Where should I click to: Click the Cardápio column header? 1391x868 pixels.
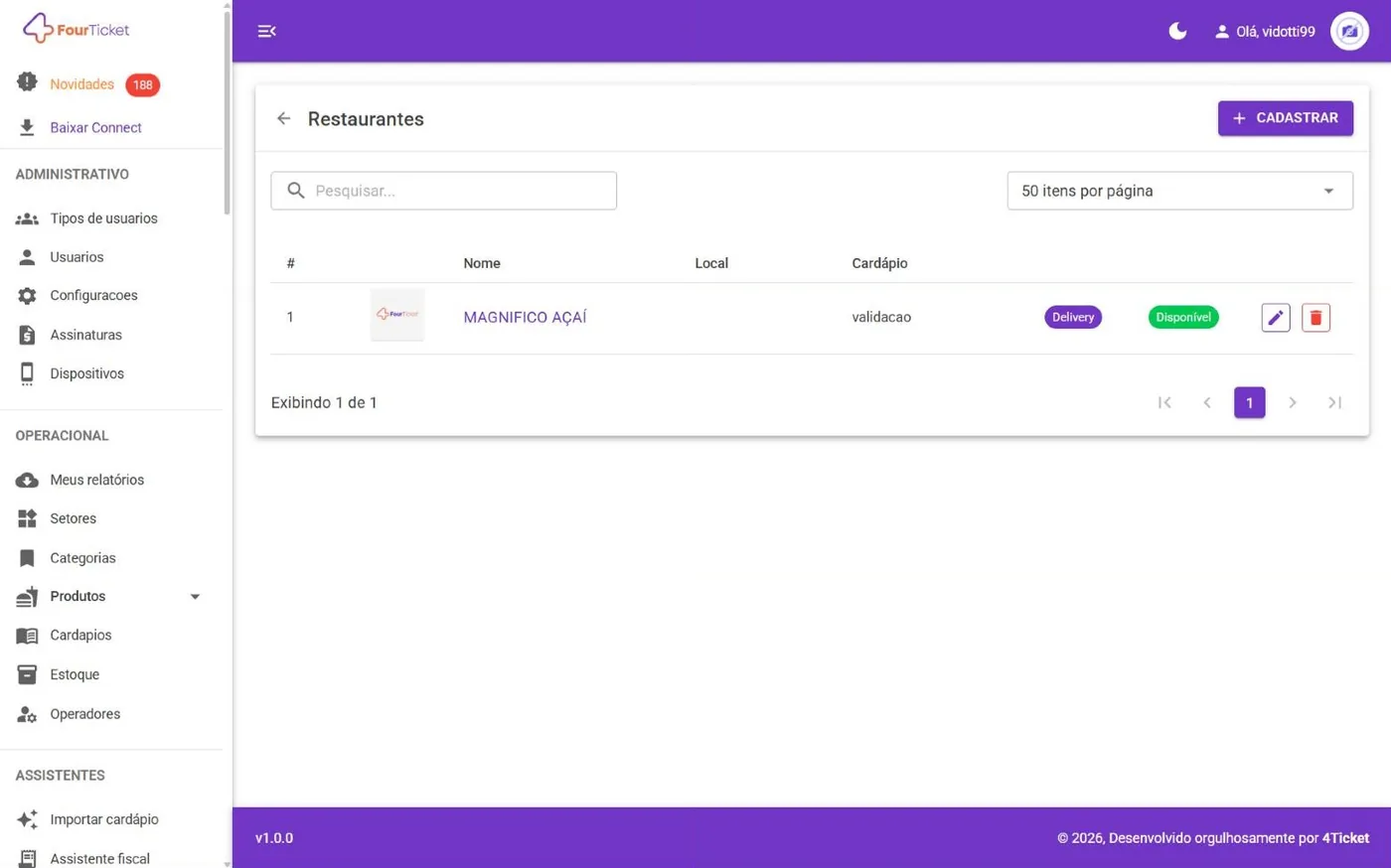pyautogui.click(x=879, y=263)
